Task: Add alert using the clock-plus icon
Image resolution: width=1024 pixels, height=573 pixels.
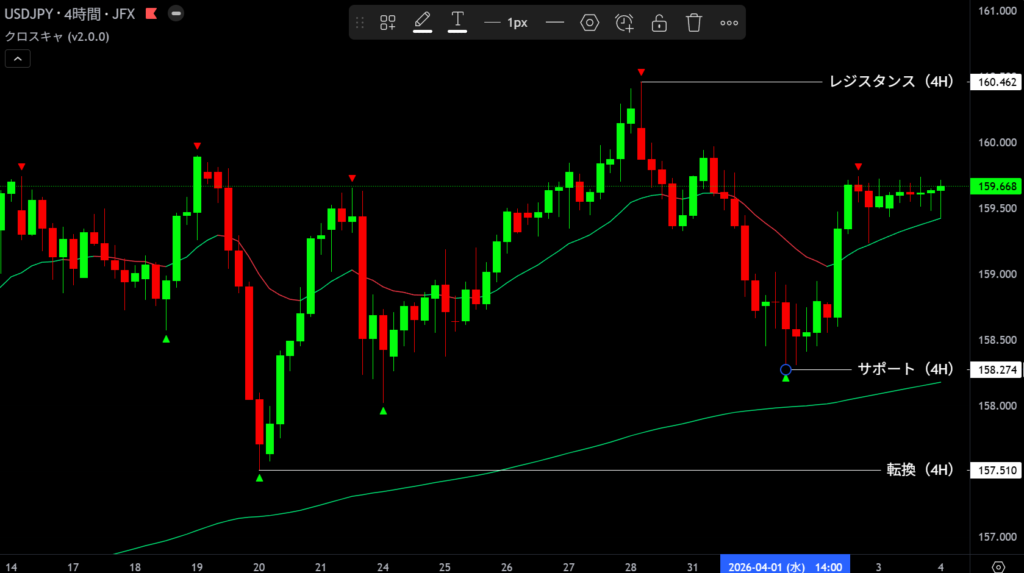Action: (624, 22)
